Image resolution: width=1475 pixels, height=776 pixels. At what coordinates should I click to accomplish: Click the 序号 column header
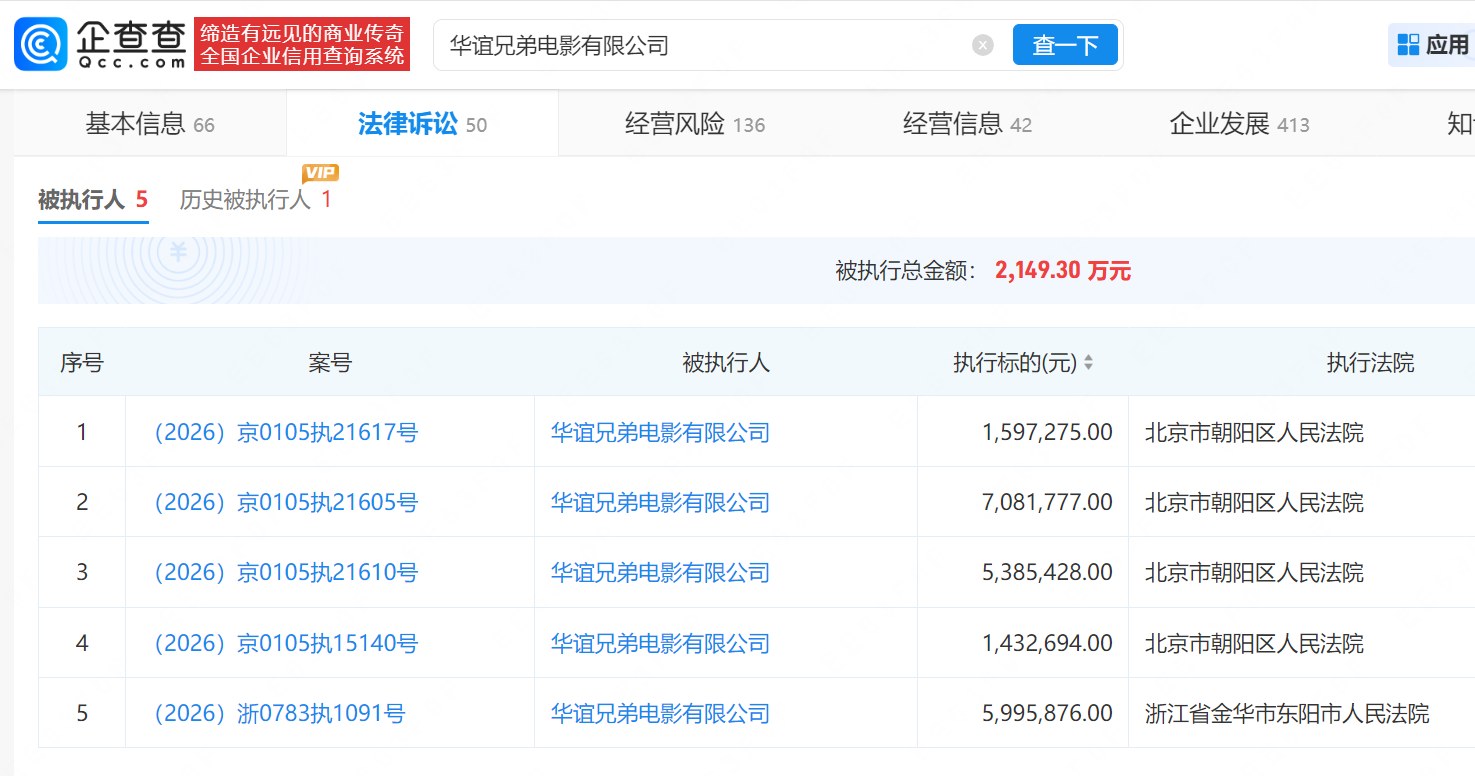click(82, 363)
